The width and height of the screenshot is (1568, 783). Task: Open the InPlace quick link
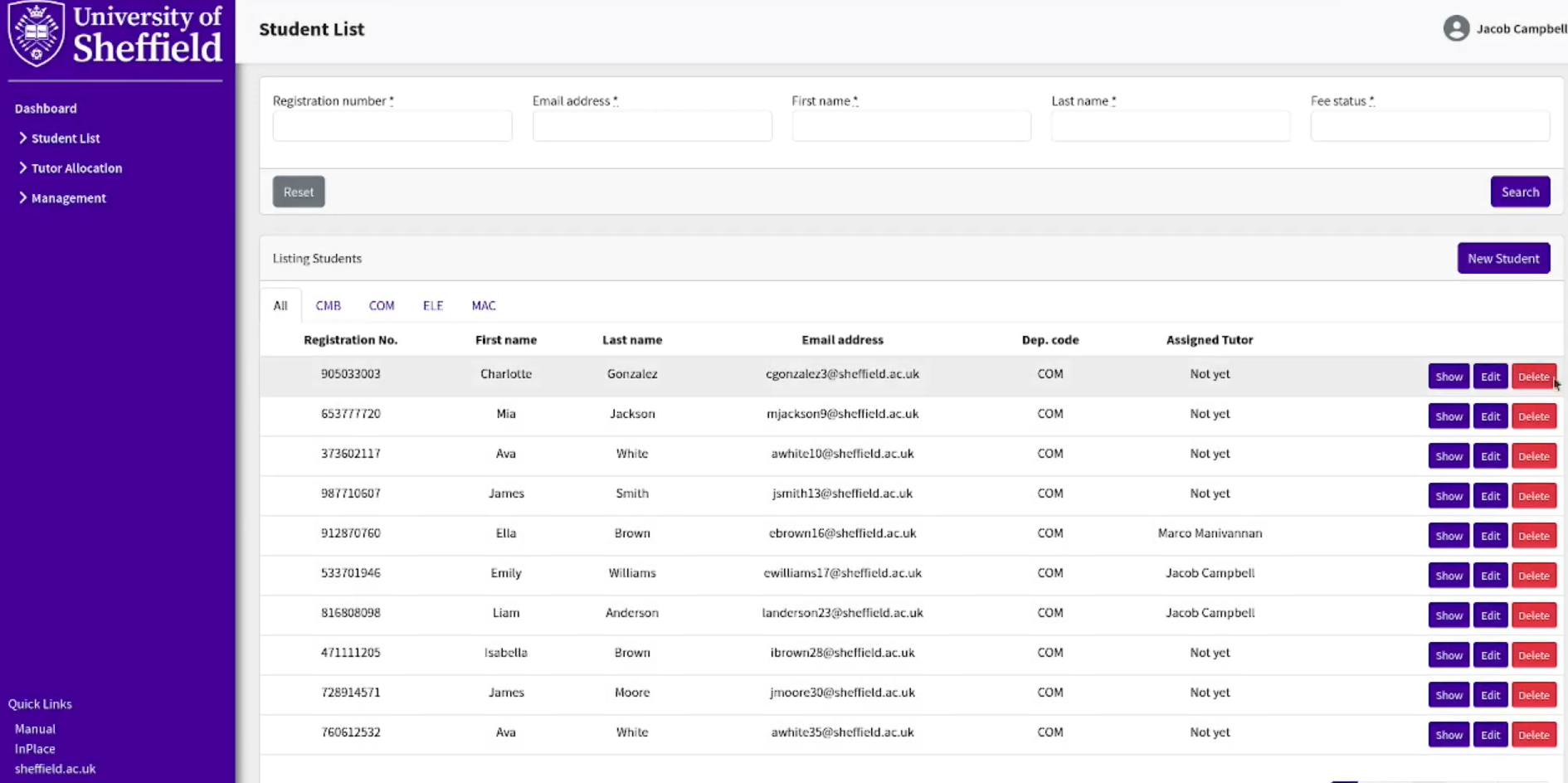(35, 749)
